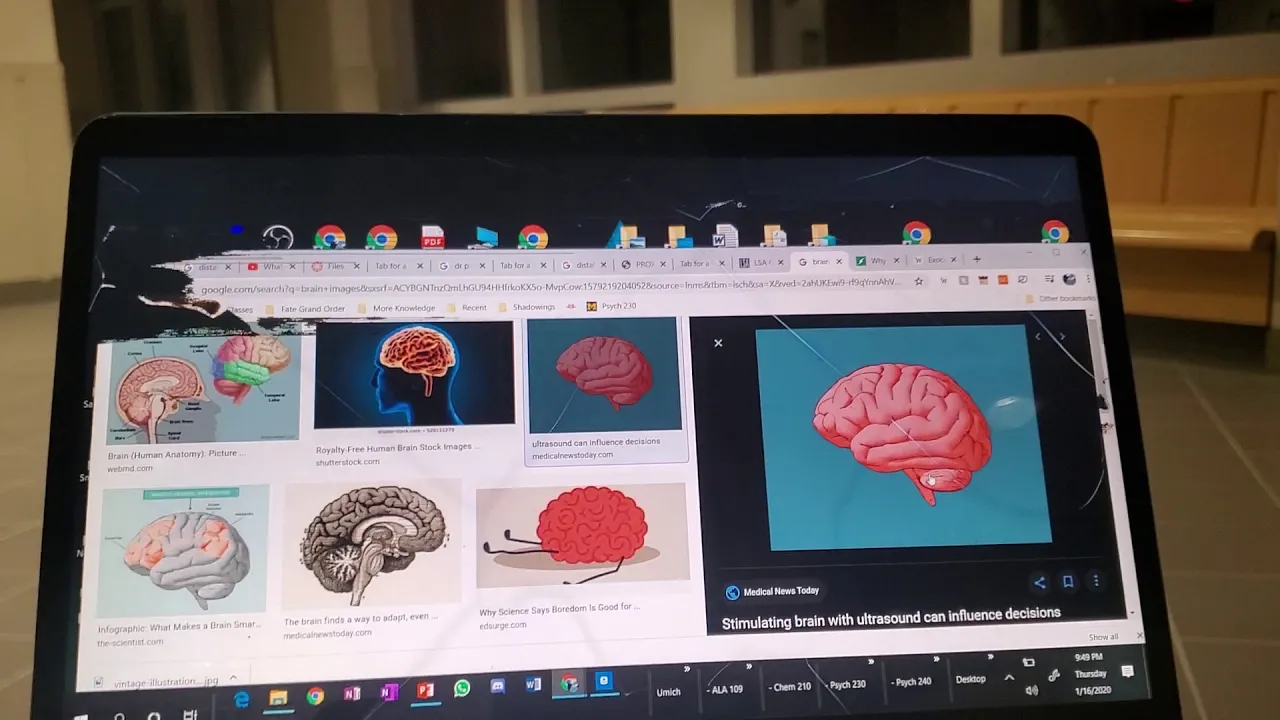This screenshot has width=1280, height=720.
Task: Open Word document desktop icon
Action: [725, 236]
